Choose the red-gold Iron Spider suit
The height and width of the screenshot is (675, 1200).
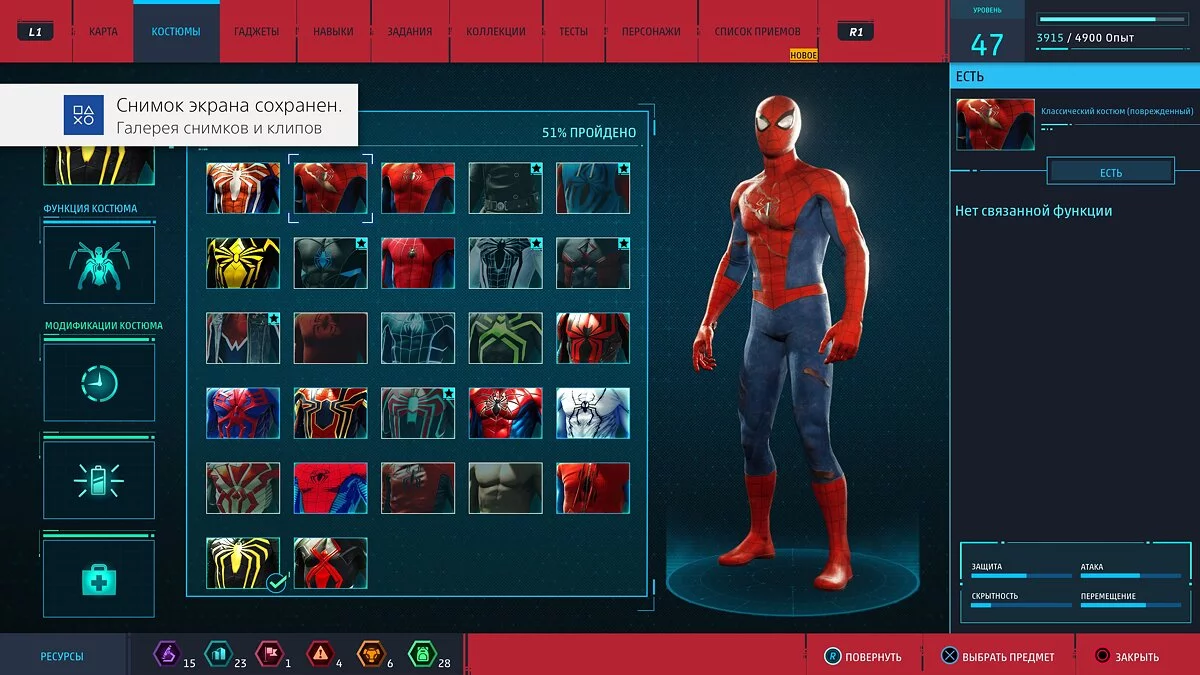click(331, 413)
